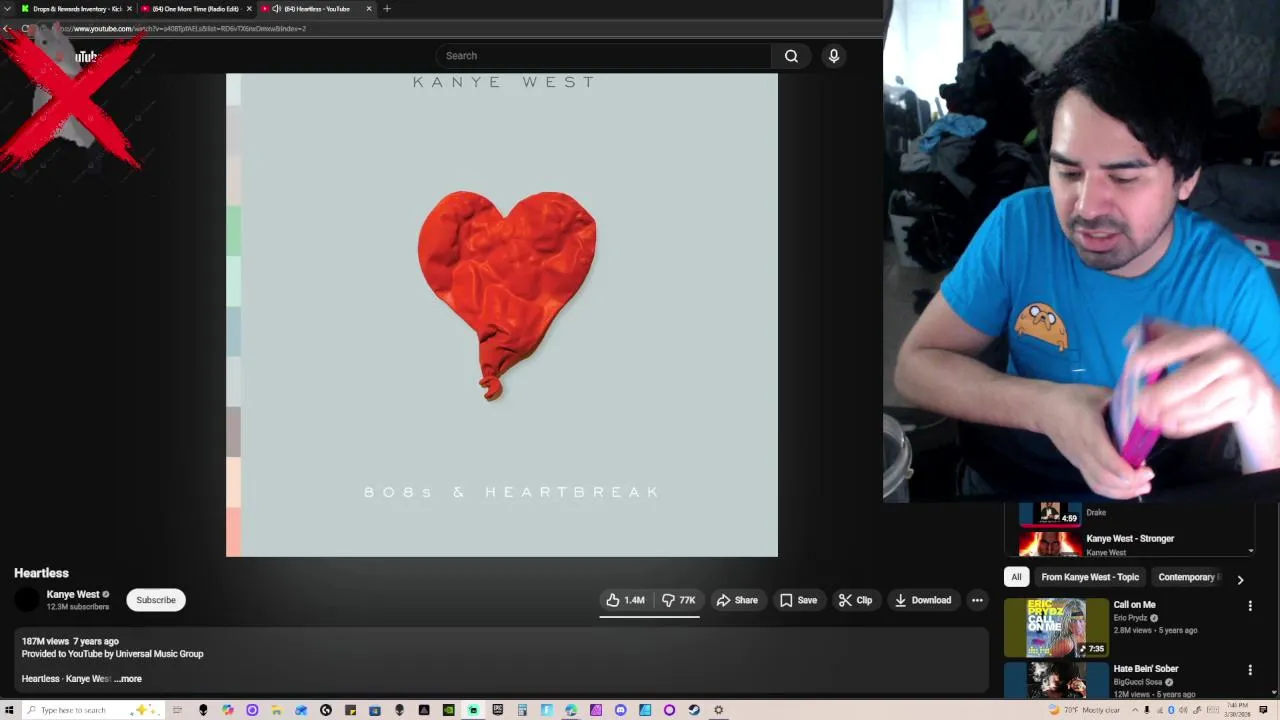
Task: Click Kanye West channel avatar
Action: [x=27, y=600]
